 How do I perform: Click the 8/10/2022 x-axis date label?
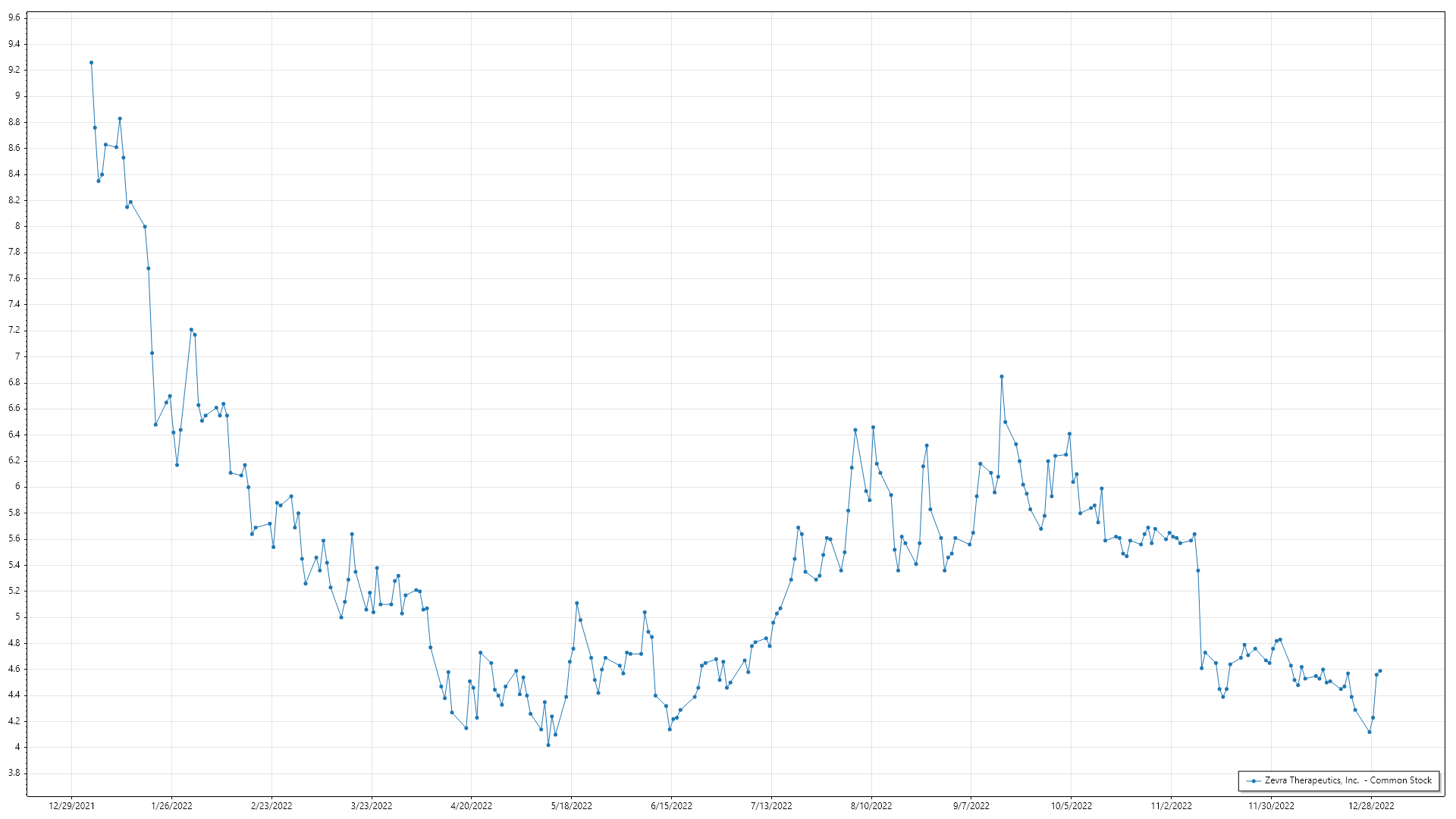click(871, 805)
